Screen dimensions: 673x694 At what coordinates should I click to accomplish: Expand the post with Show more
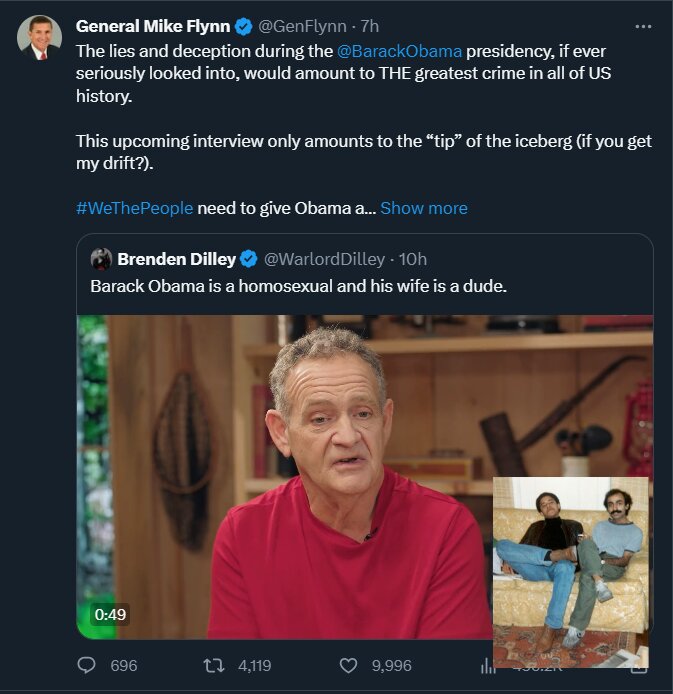pyautogui.click(x=424, y=208)
